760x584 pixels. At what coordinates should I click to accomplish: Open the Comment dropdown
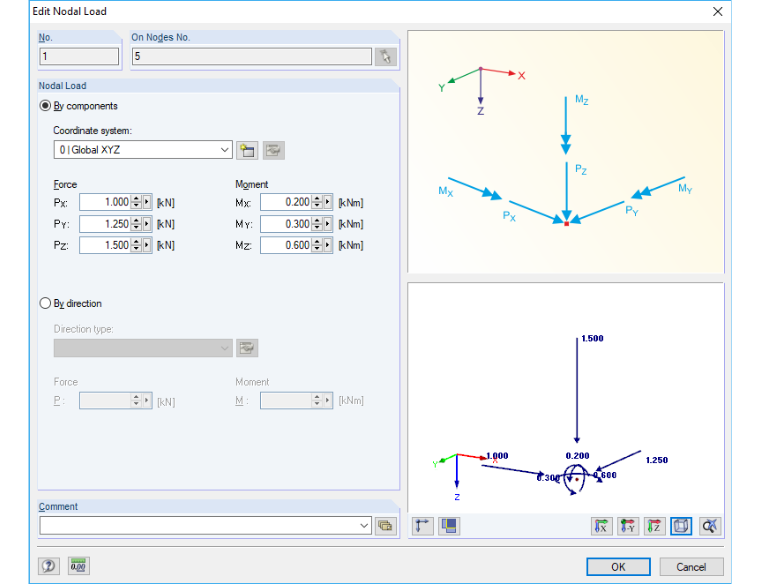pyautogui.click(x=364, y=526)
